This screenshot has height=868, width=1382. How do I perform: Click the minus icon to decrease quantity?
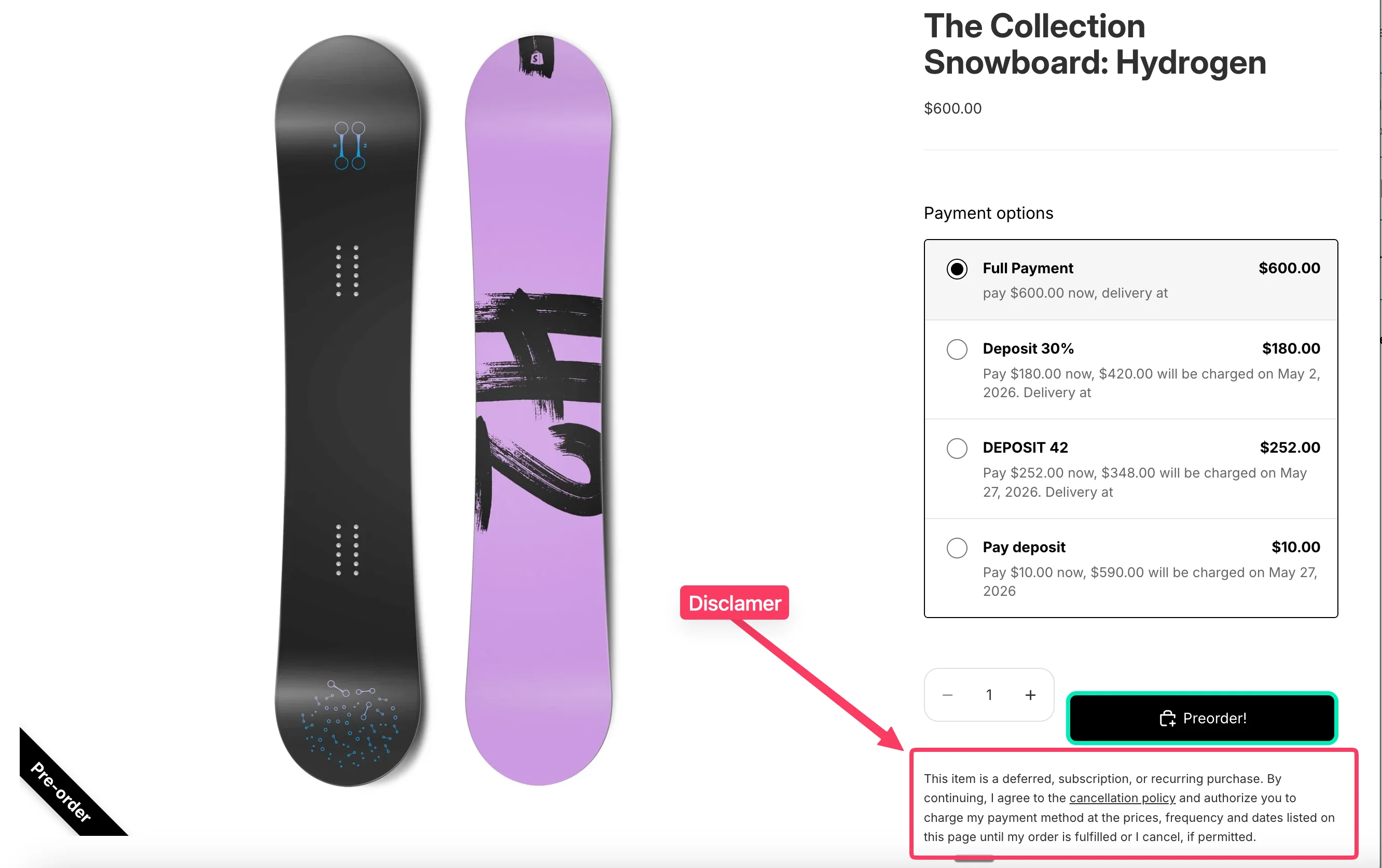pyautogui.click(x=947, y=694)
